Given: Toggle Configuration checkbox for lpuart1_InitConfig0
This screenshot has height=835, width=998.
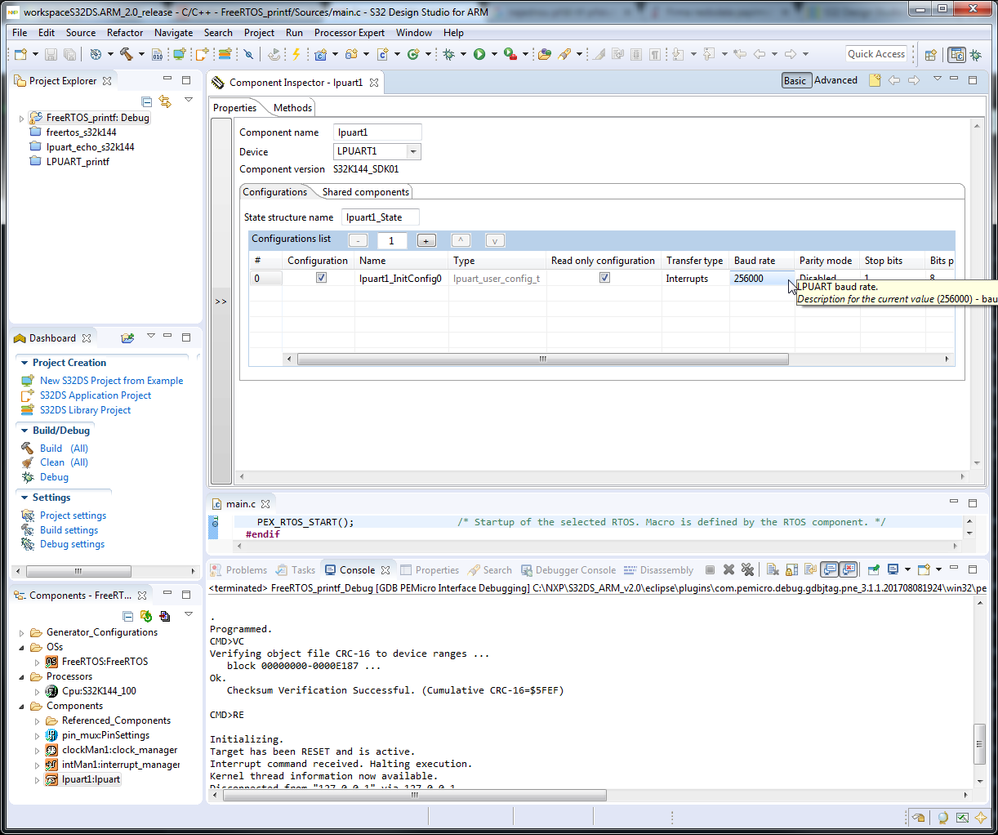Looking at the screenshot, I should 321,277.
